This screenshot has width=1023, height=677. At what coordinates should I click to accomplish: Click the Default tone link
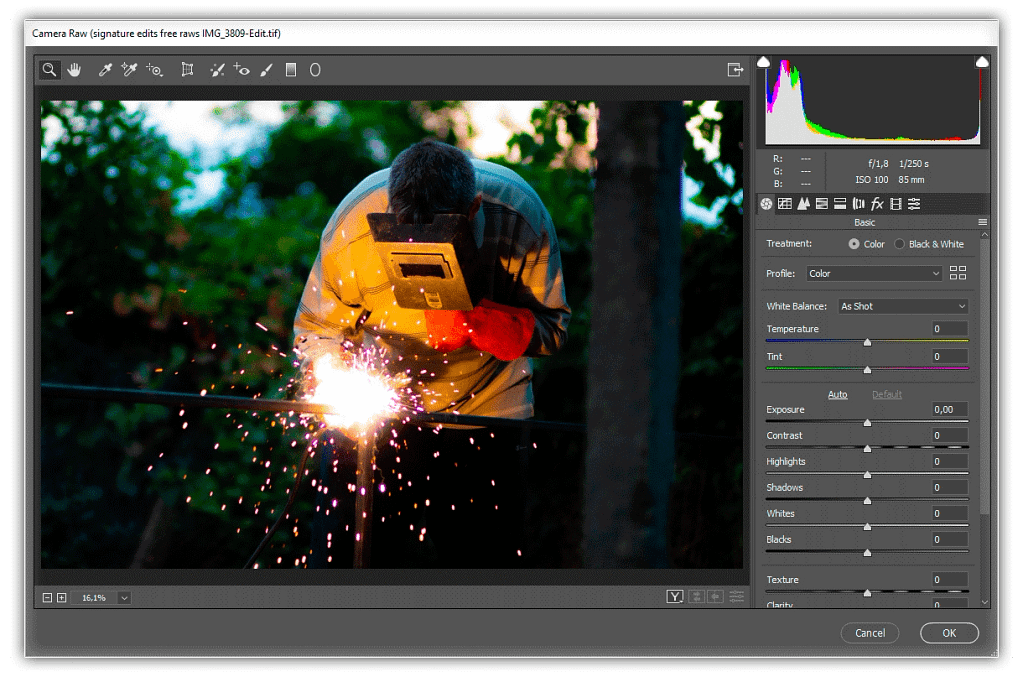(x=887, y=395)
